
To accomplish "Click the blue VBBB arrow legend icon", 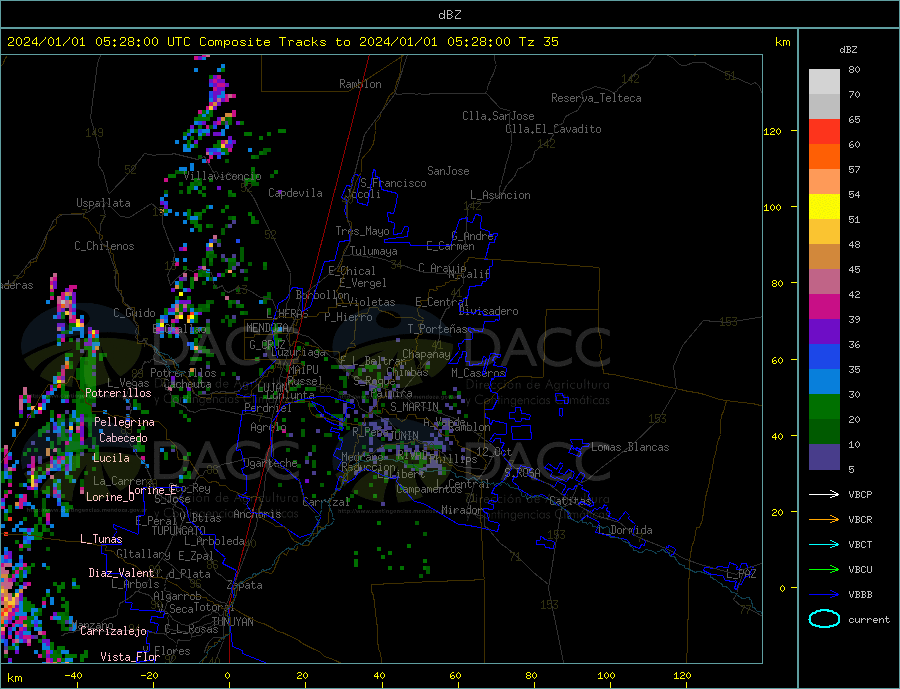I will (824, 594).
